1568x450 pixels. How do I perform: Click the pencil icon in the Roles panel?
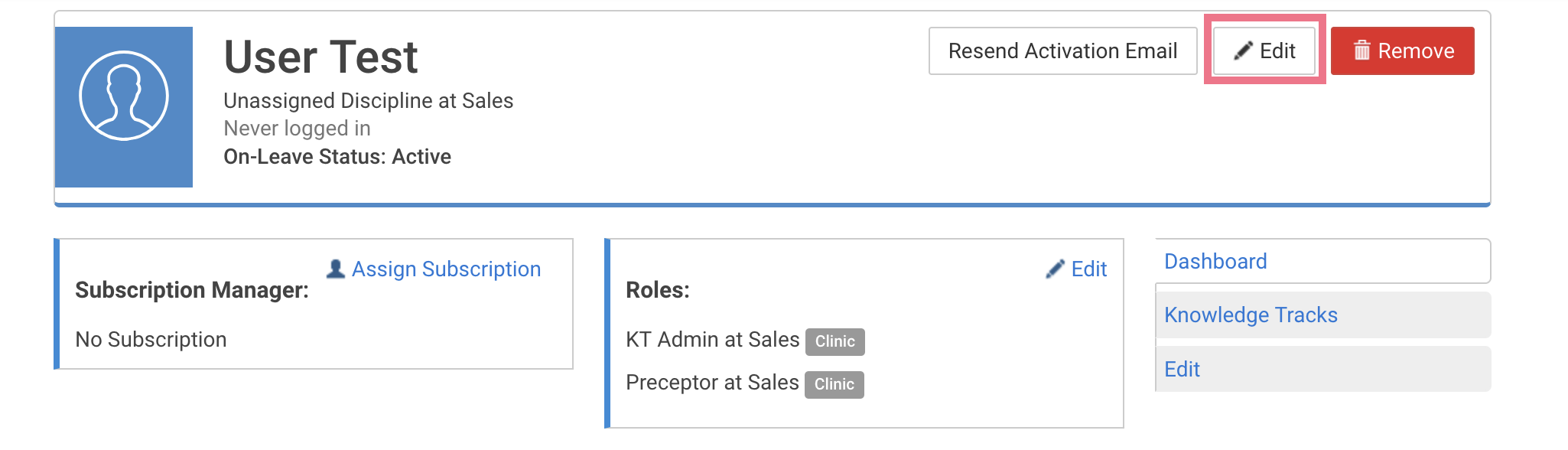click(x=1056, y=269)
